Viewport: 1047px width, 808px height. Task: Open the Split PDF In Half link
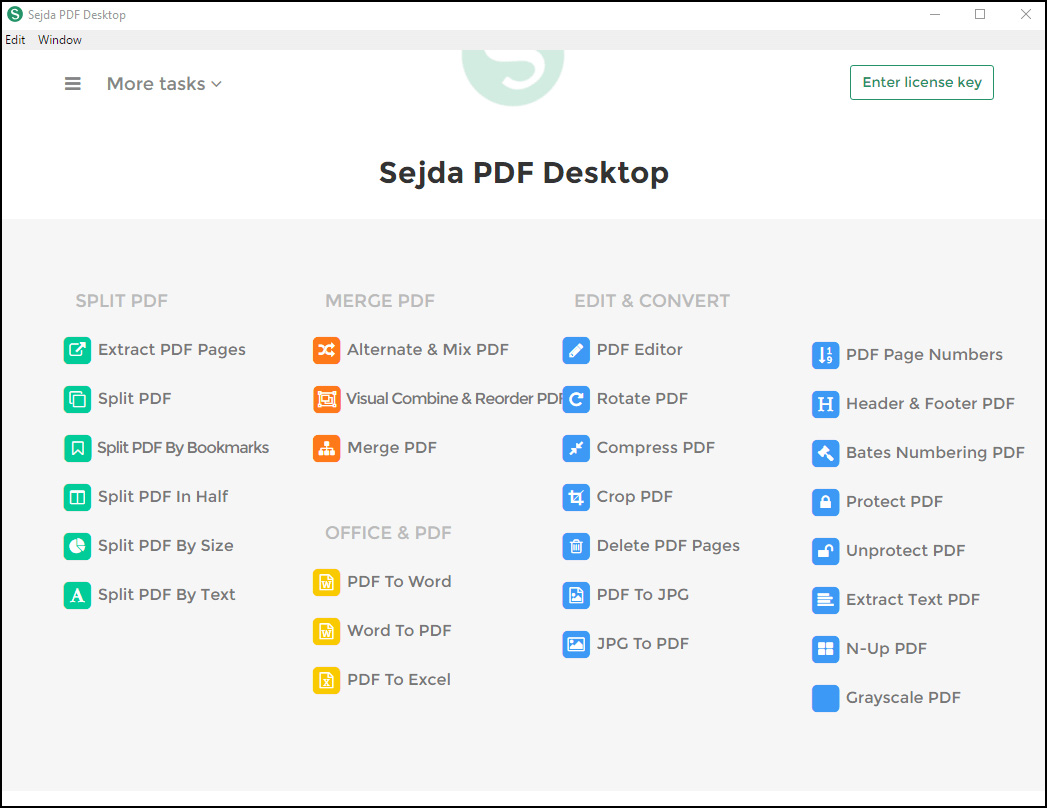[x=163, y=496]
